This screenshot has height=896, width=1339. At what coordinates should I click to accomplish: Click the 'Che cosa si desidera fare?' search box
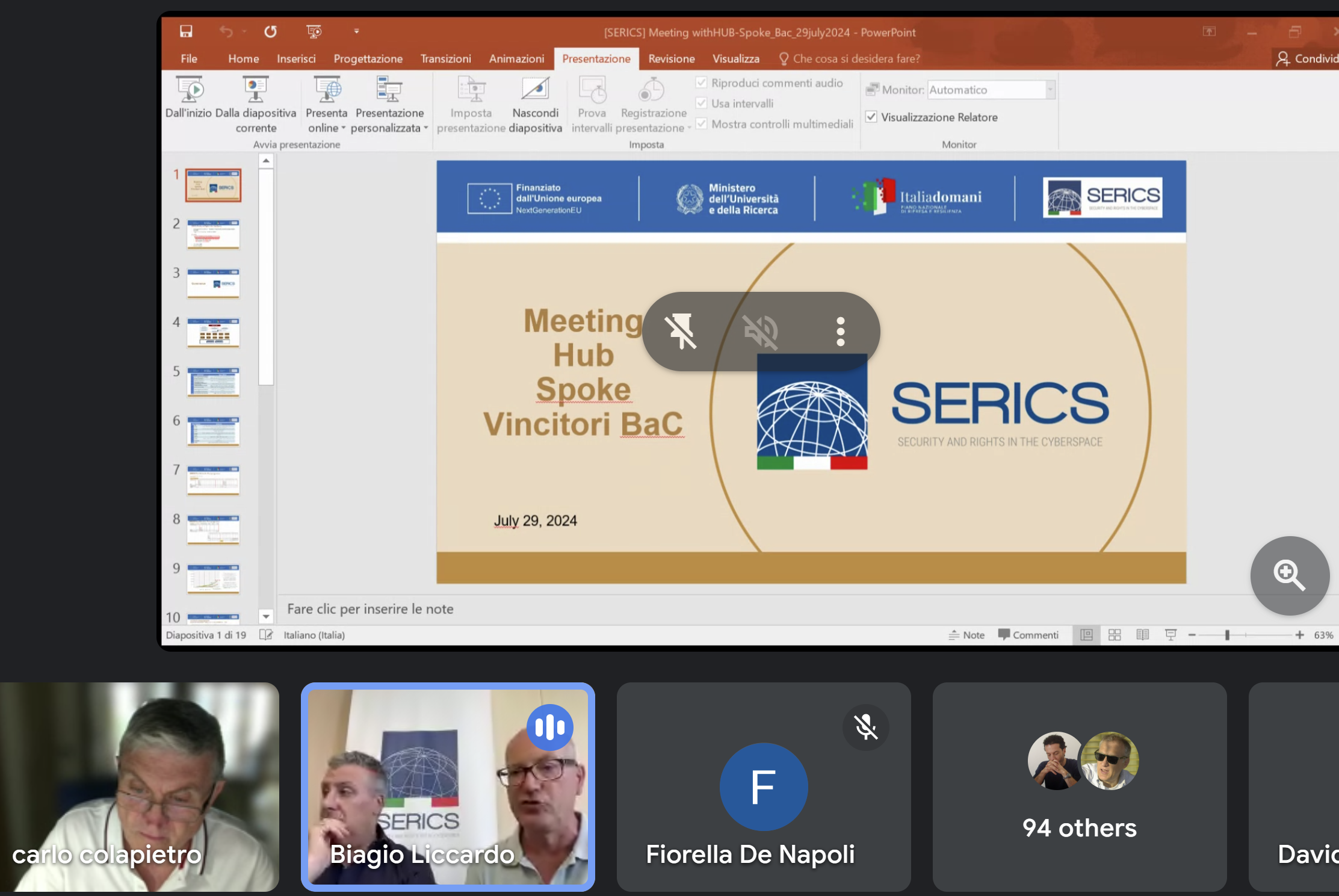point(850,58)
